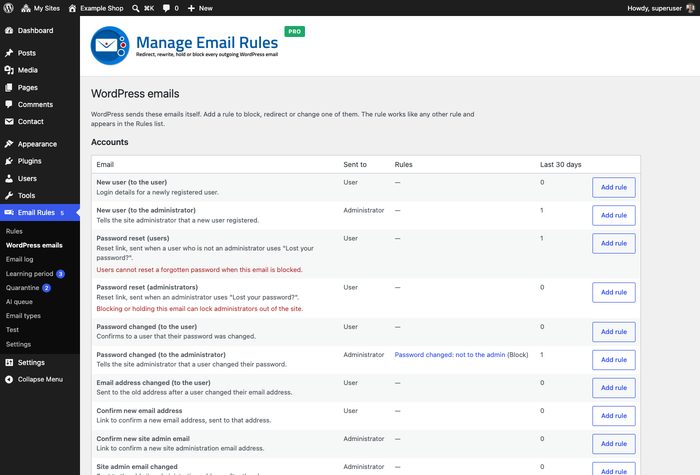Open the AI queue submenu item

[x=19, y=302]
